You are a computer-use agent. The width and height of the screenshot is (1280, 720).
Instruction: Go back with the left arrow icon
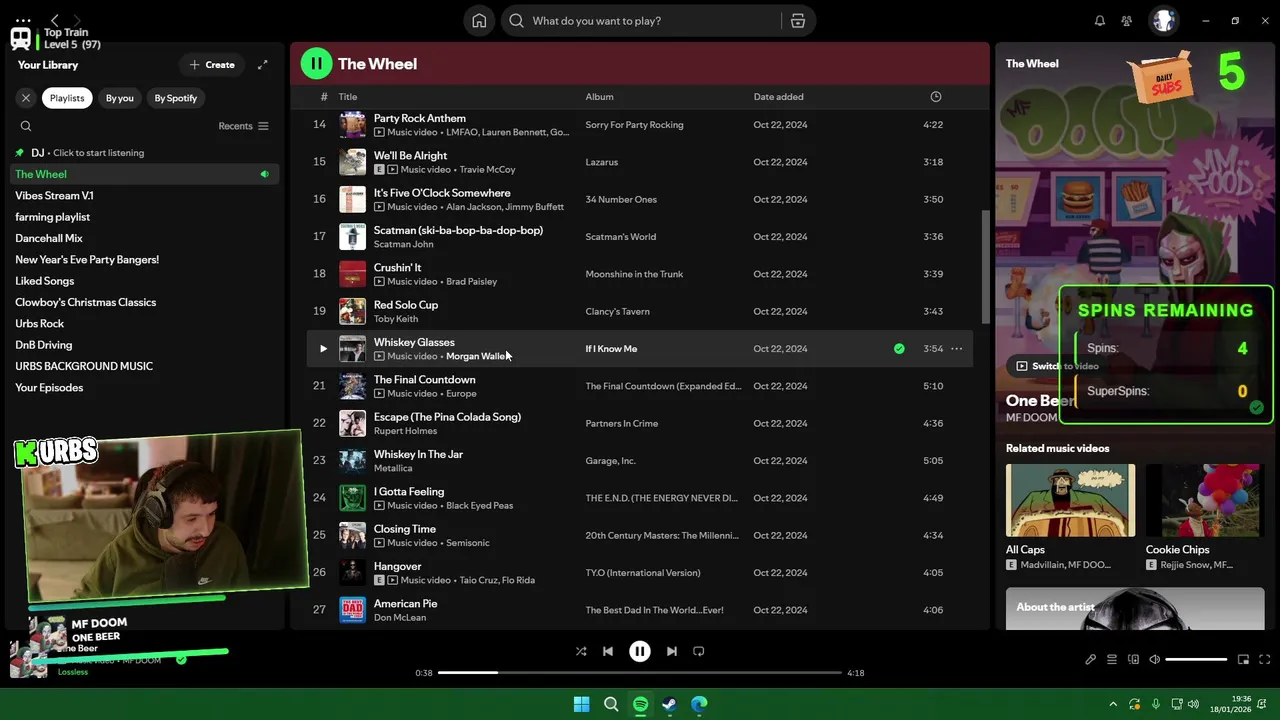point(55,20)
